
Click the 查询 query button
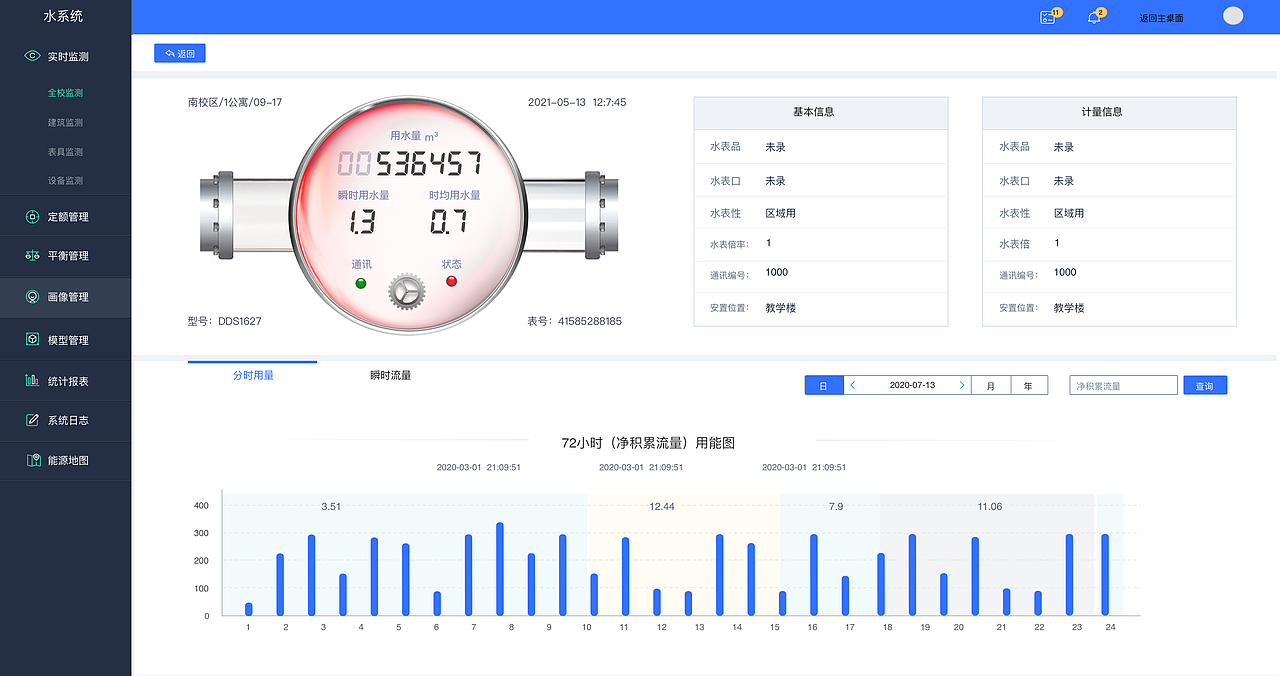1205,384
